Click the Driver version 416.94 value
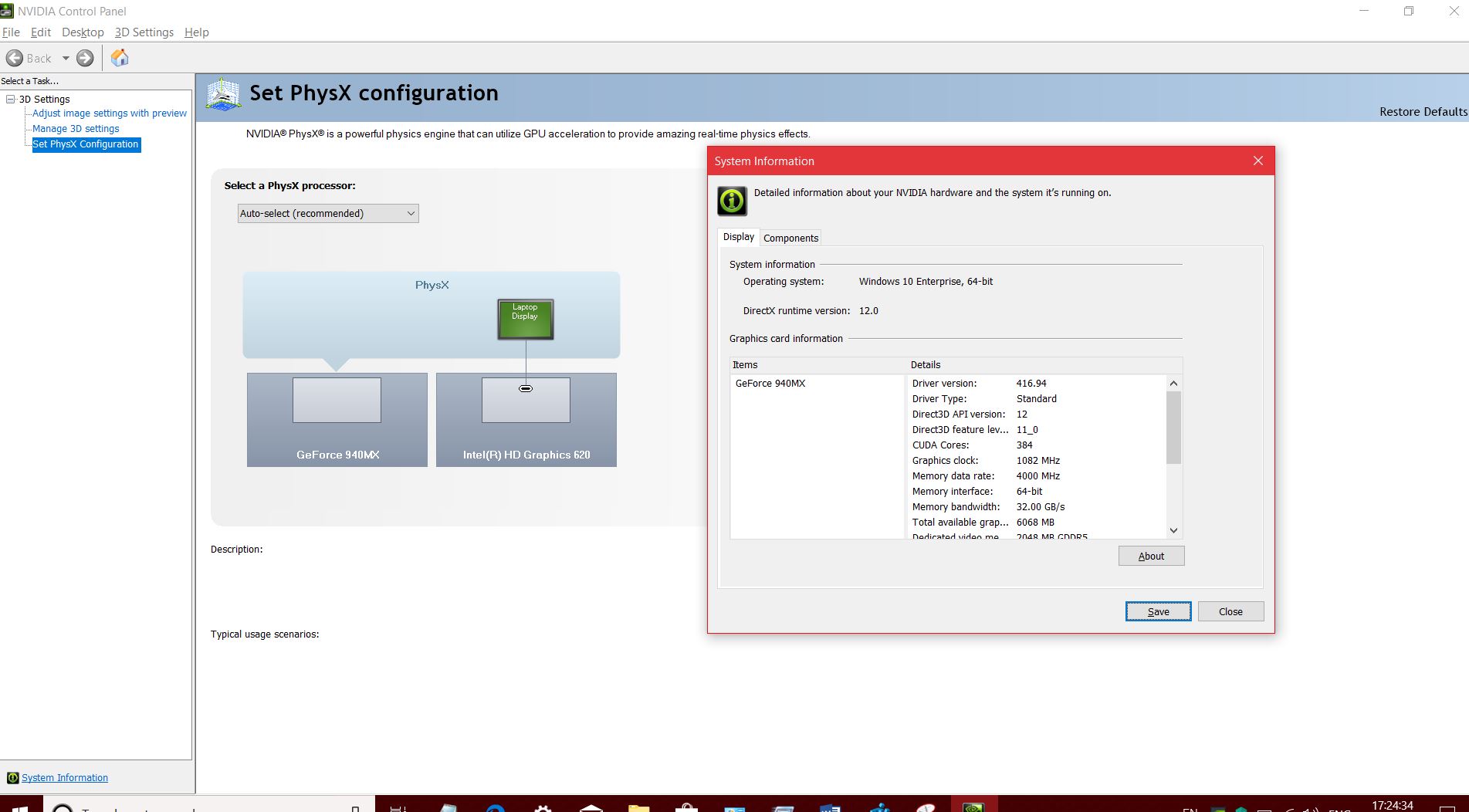The width and height of the screenshot is (1469, 812). pos(1031,384)
